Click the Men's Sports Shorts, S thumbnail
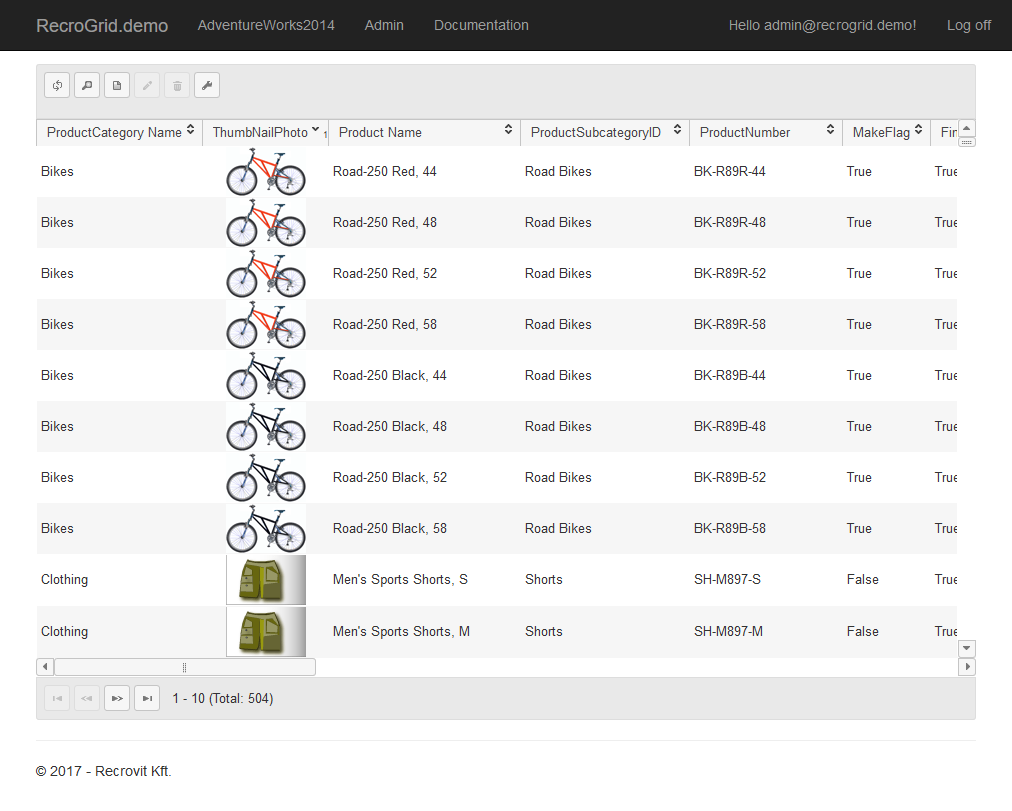Viewport: 1012px width, 811px height. [266, 580]
